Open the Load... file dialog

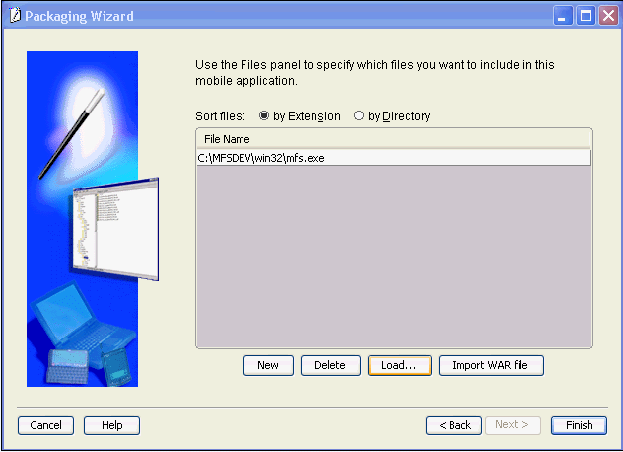pyautogui.click(x=399, y=365)
